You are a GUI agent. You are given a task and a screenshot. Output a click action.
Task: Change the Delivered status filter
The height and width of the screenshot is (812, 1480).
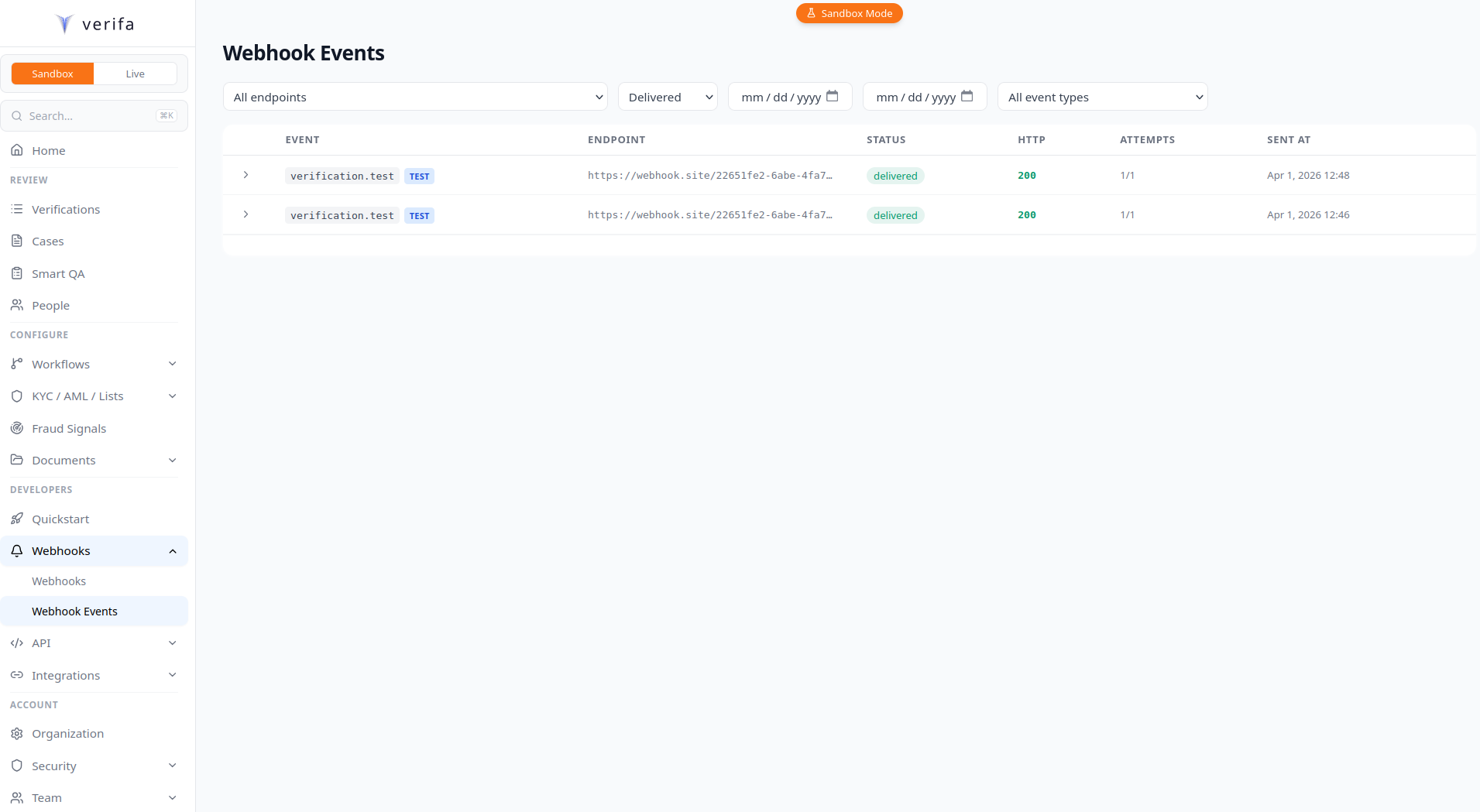click(x=667, y=97)
